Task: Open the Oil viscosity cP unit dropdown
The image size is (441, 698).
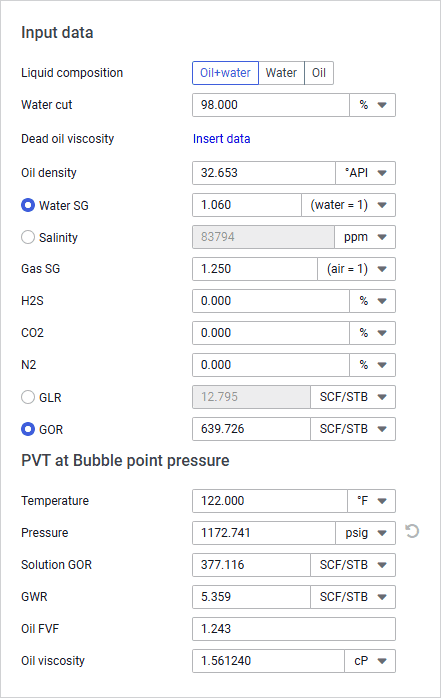Action: click(x=370, y=661)
